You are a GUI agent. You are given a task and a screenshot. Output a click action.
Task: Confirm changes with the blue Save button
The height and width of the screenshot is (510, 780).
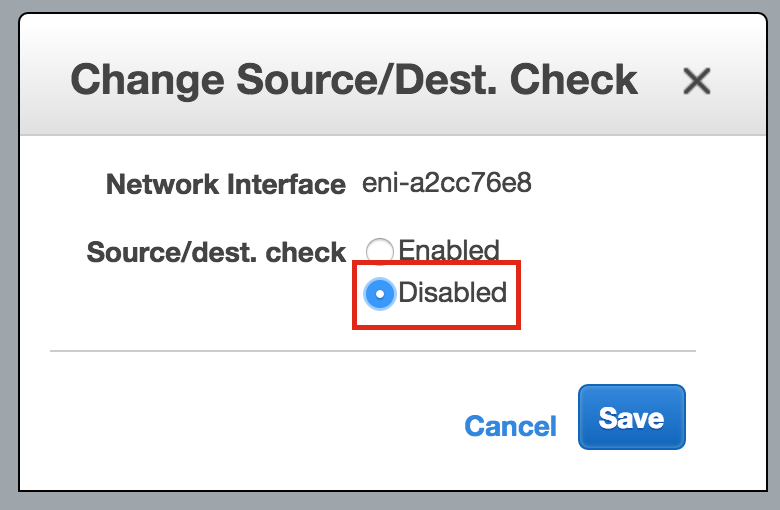click(x=632, y=417)
